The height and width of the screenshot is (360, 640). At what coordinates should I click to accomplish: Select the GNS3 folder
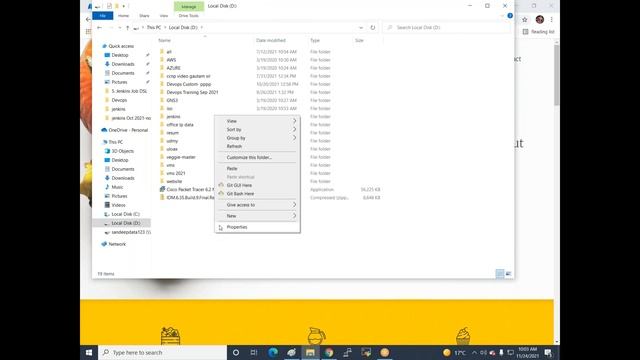tap(172, 100)
